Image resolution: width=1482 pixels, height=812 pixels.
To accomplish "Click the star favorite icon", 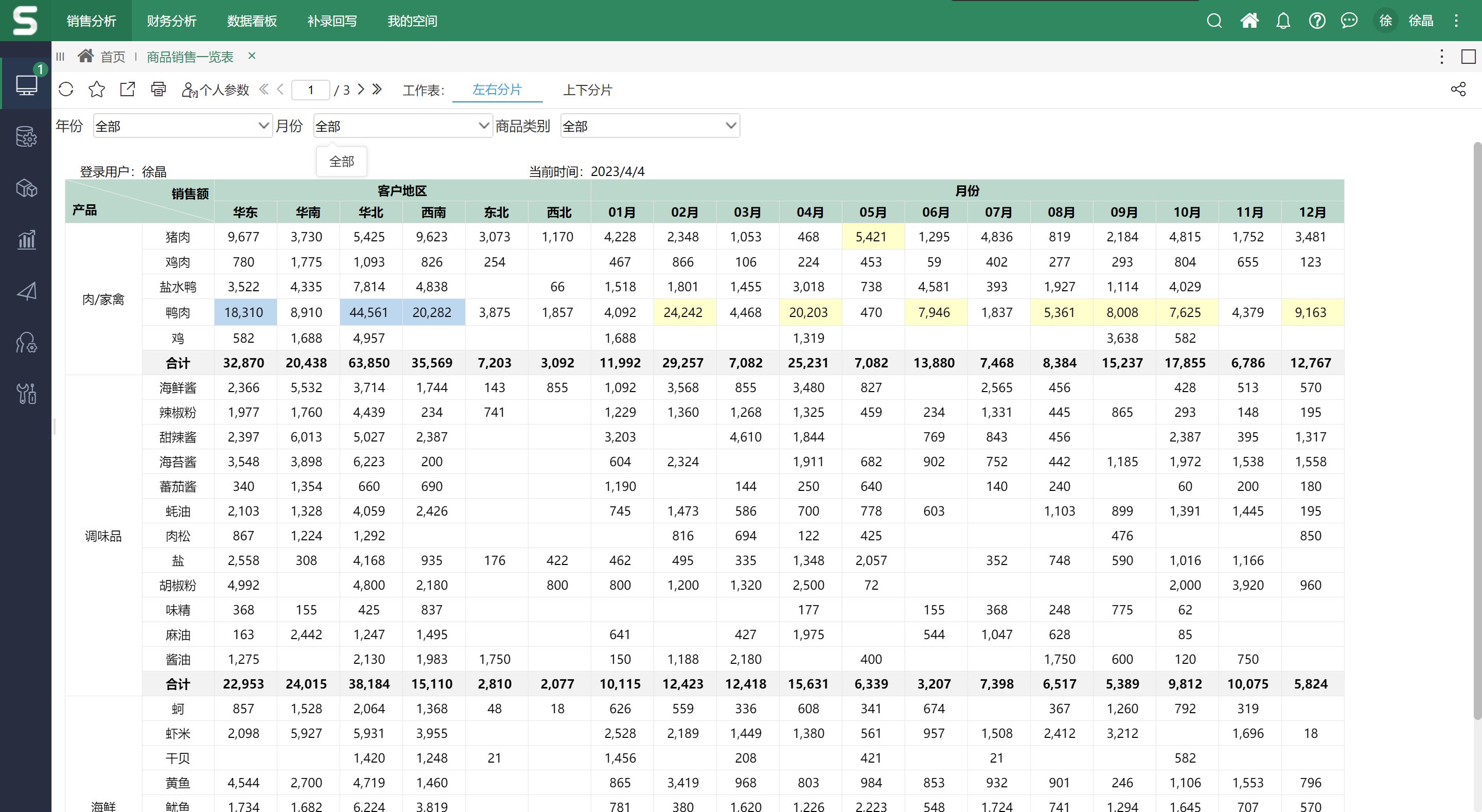I will coord(97,89).
